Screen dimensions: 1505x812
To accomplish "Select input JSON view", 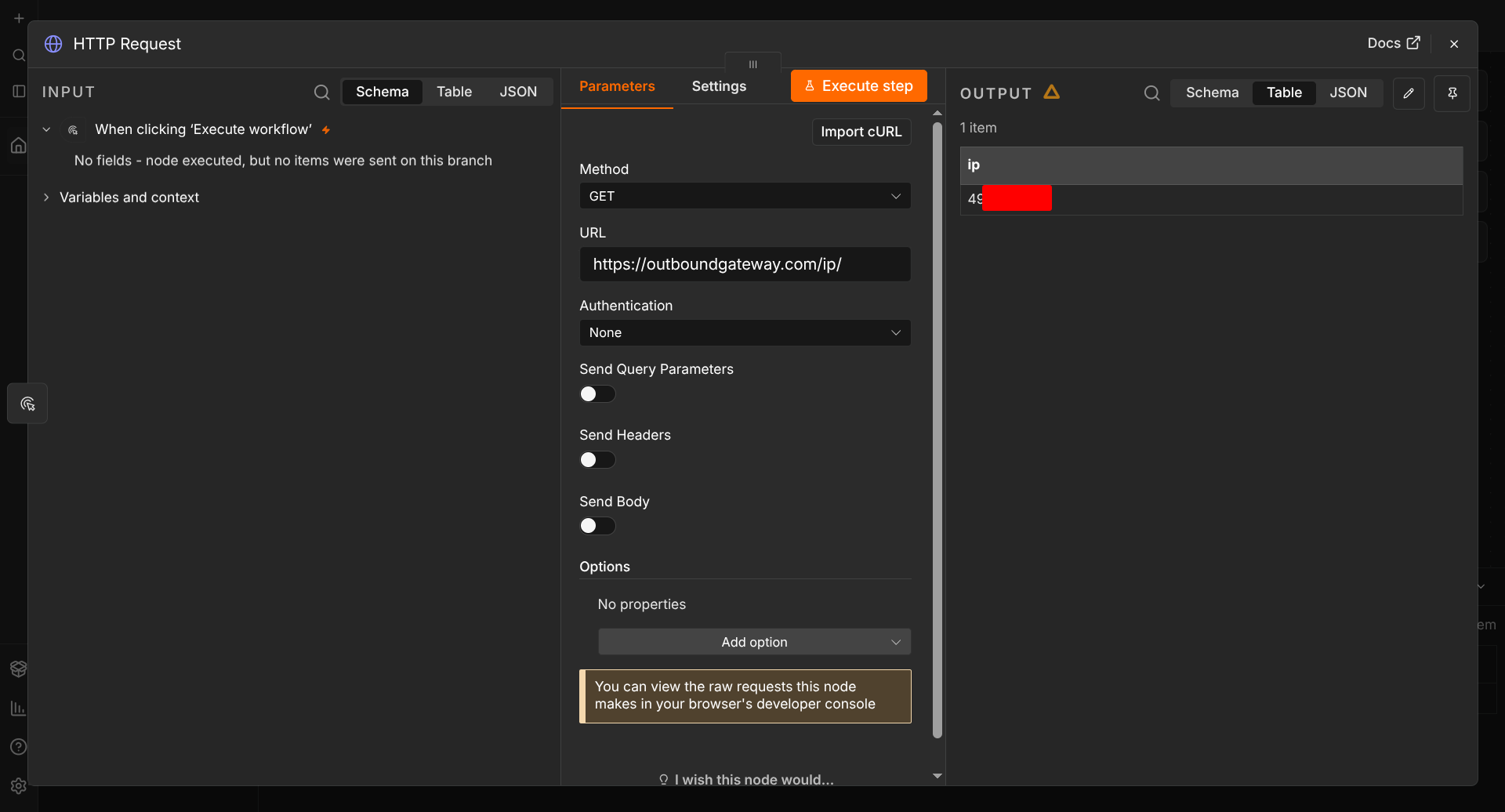I will pos(518,92).
